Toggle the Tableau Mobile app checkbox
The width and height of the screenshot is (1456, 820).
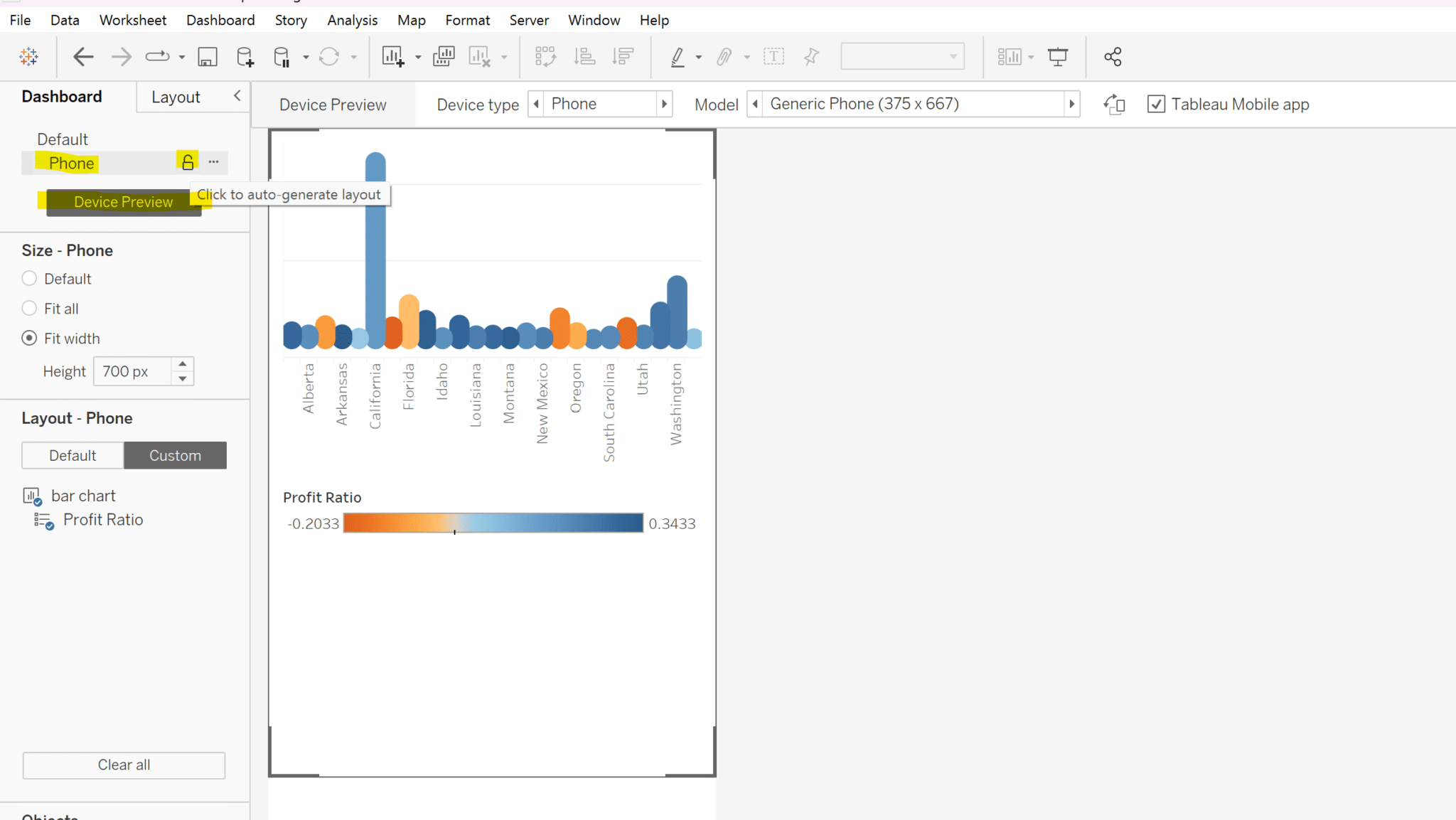(1156, 104)
